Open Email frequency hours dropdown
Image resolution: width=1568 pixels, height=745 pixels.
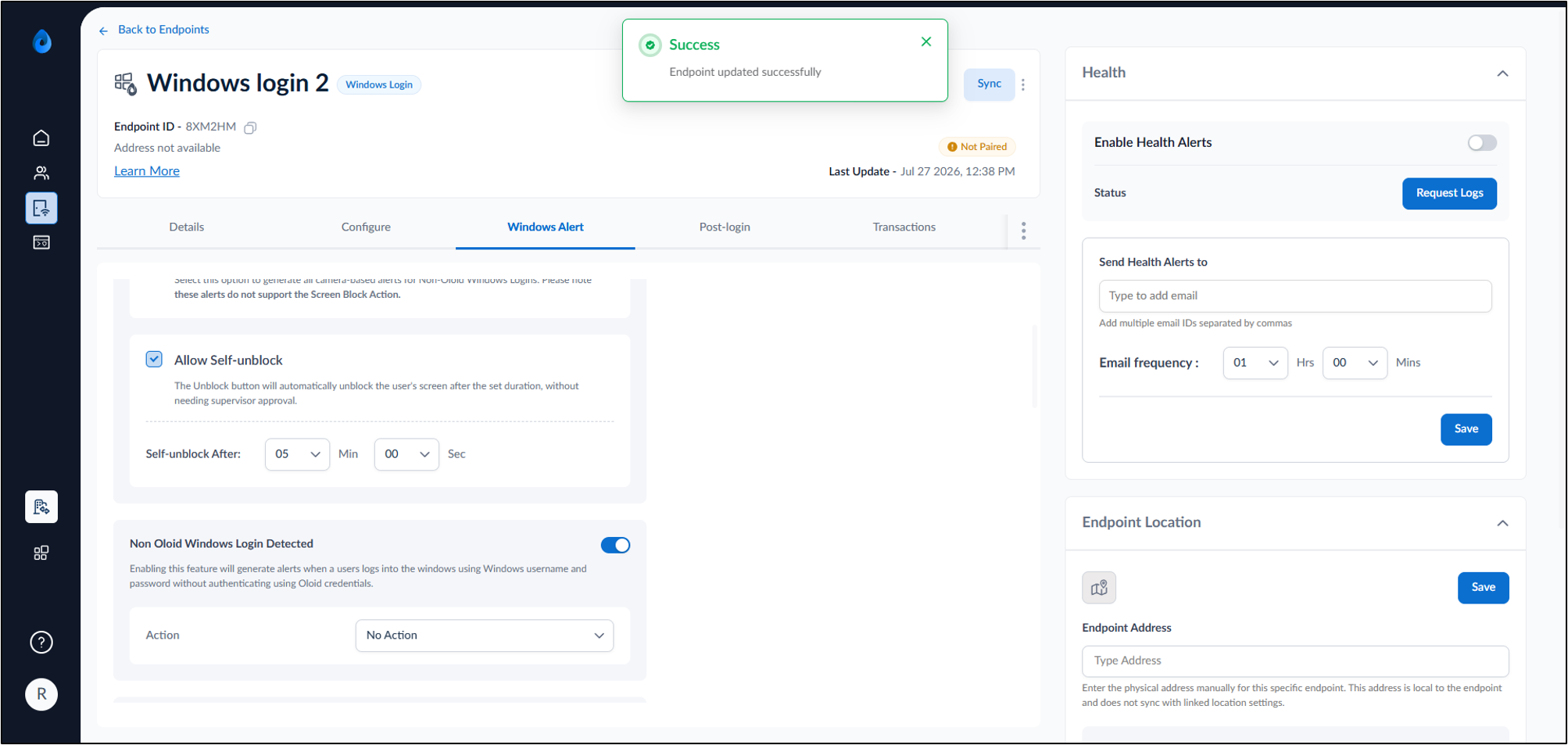pos(1255,363)
